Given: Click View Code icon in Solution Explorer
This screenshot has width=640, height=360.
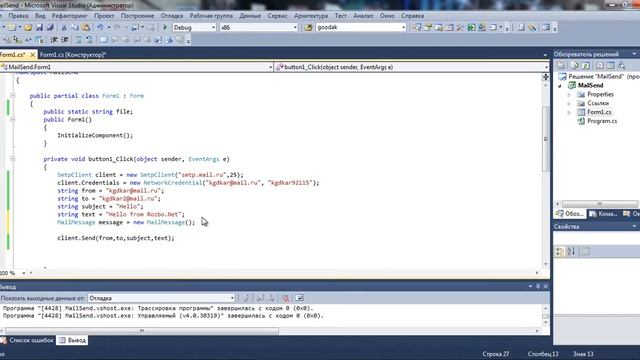Looking at the screenshot, I should point(600,65).
